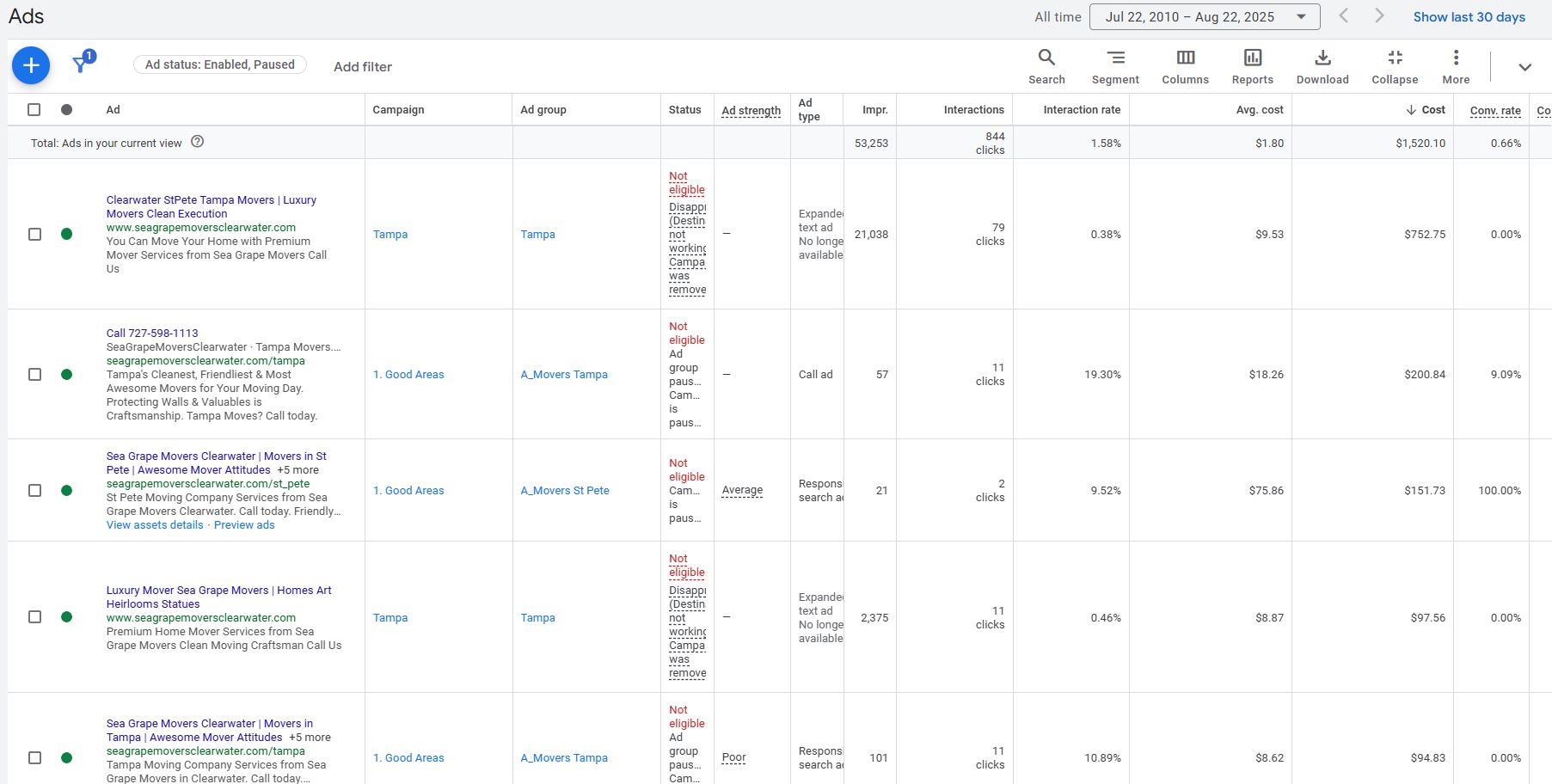
Task: Click green status dot of Call 727-598-1113 ad
Action: 67,374
